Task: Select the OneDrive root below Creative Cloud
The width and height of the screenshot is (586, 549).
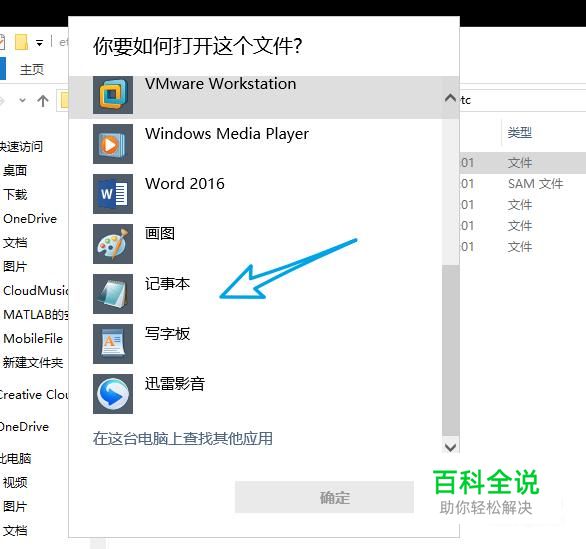Action: [24, 426]
